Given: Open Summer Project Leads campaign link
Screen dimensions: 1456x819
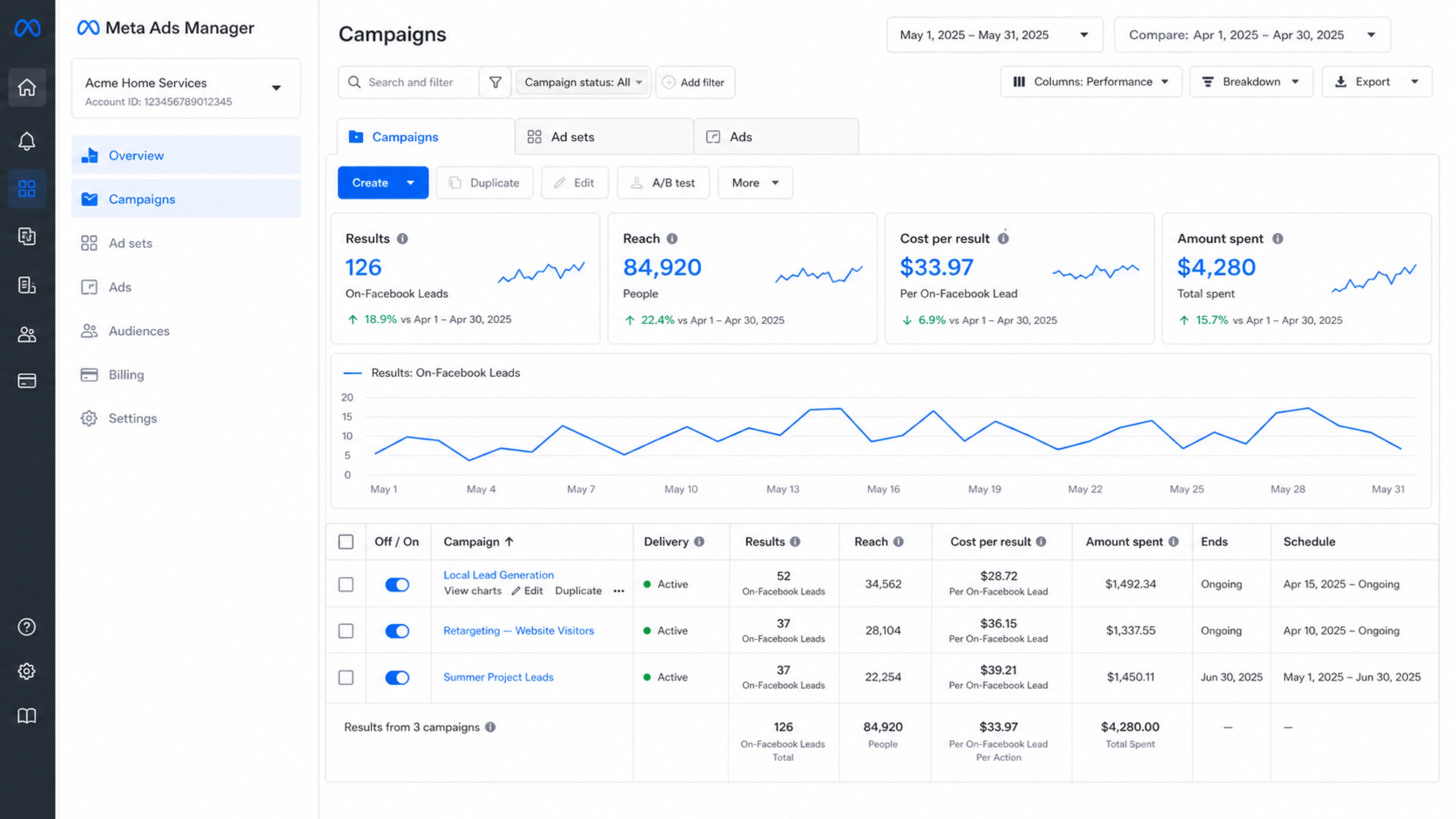Looking at the screenshot, I should [498, 677].
